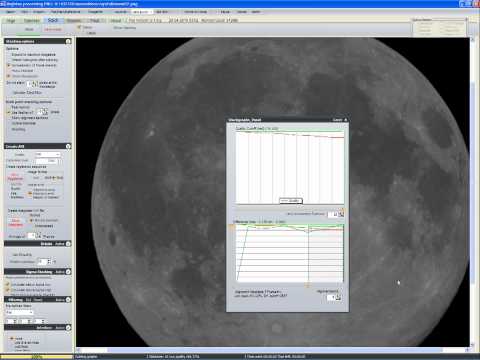Click the Resize panel round header icon
480x360 pixels.
point(68,244)
